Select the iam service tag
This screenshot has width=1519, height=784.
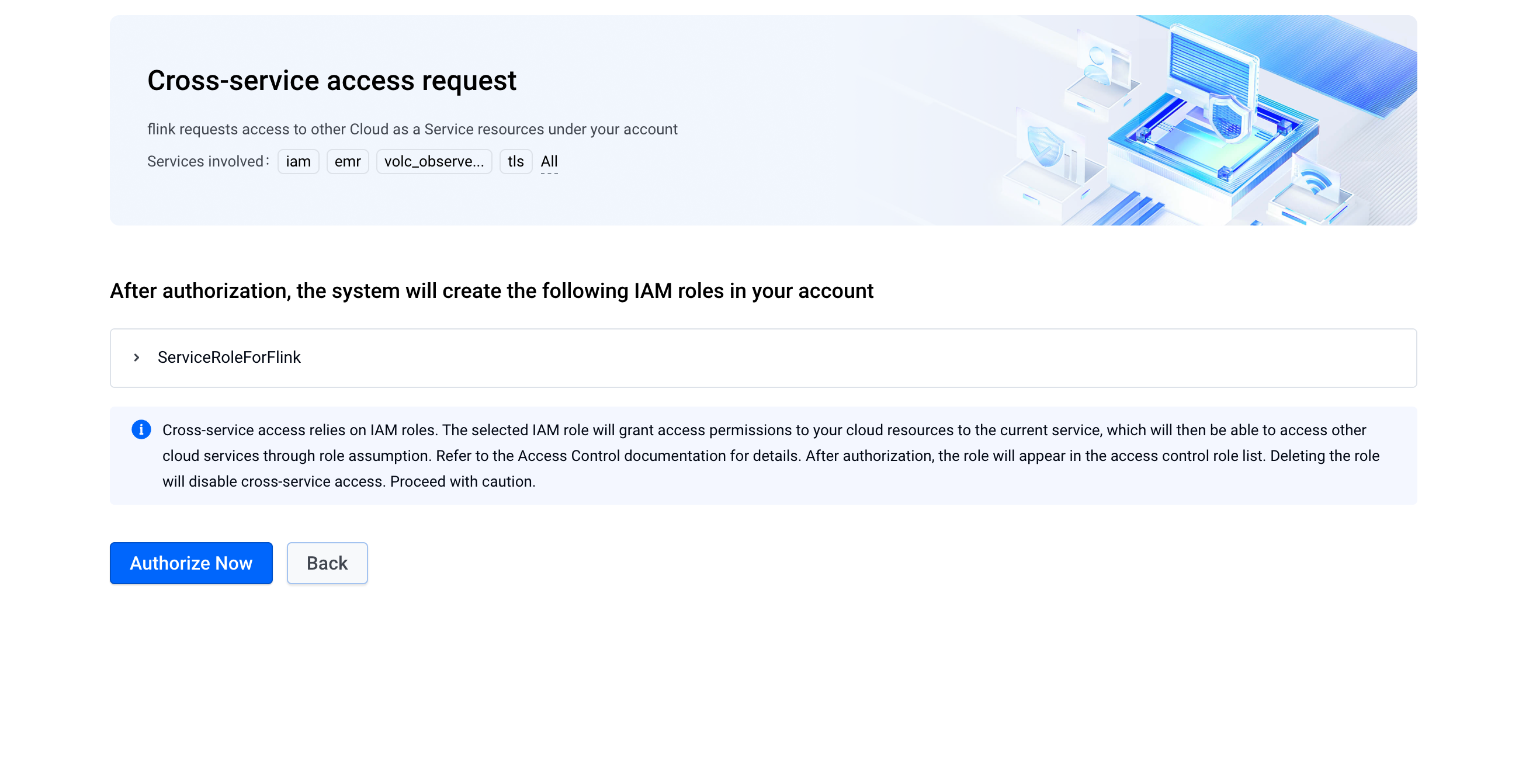(299, 161)
